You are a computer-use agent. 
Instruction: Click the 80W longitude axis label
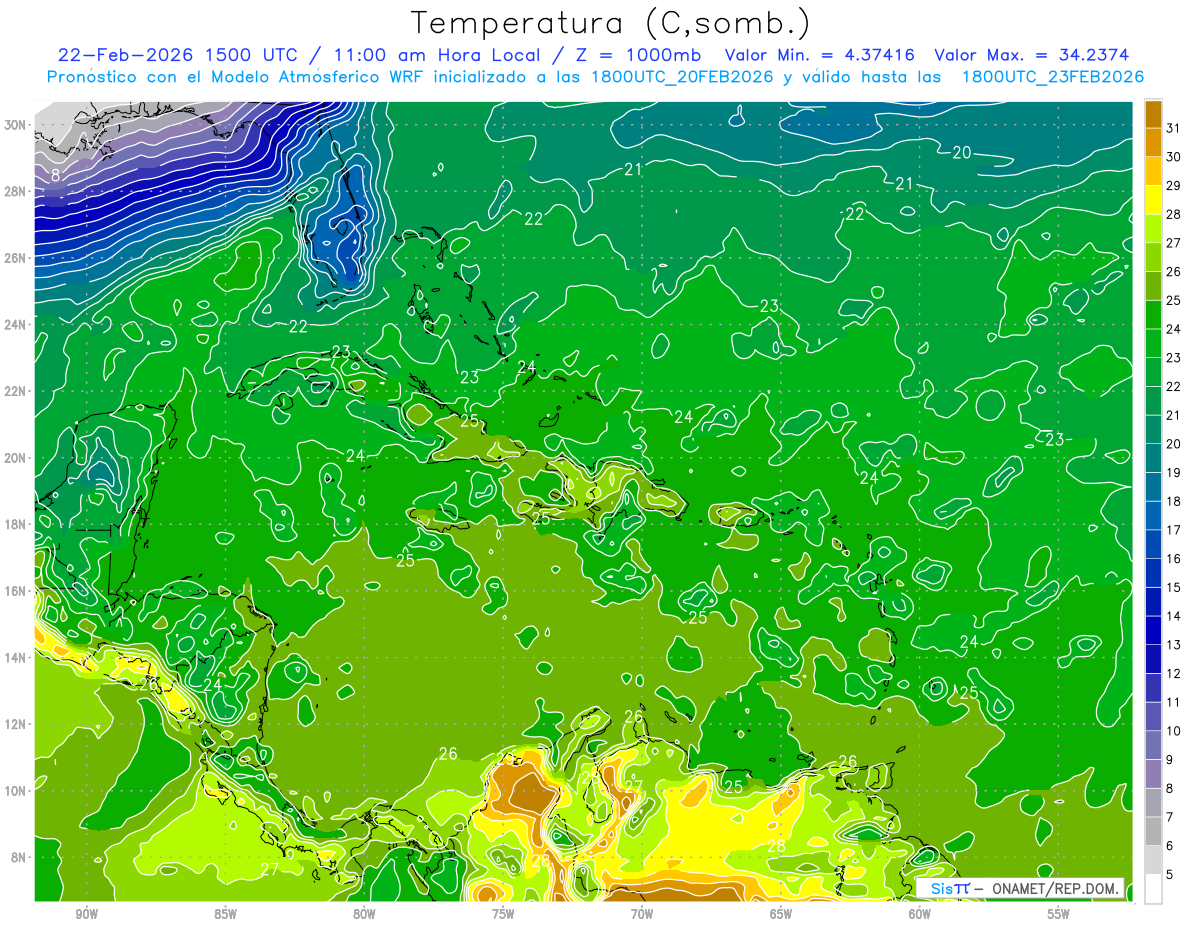tap(364, 914)
